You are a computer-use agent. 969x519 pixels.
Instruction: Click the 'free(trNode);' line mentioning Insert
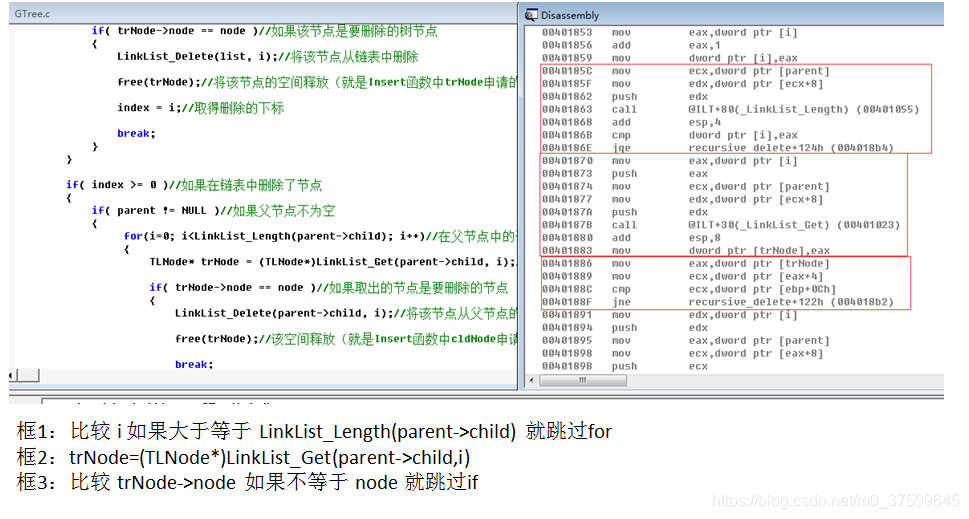pyautogui.click(x=317, y=82)
